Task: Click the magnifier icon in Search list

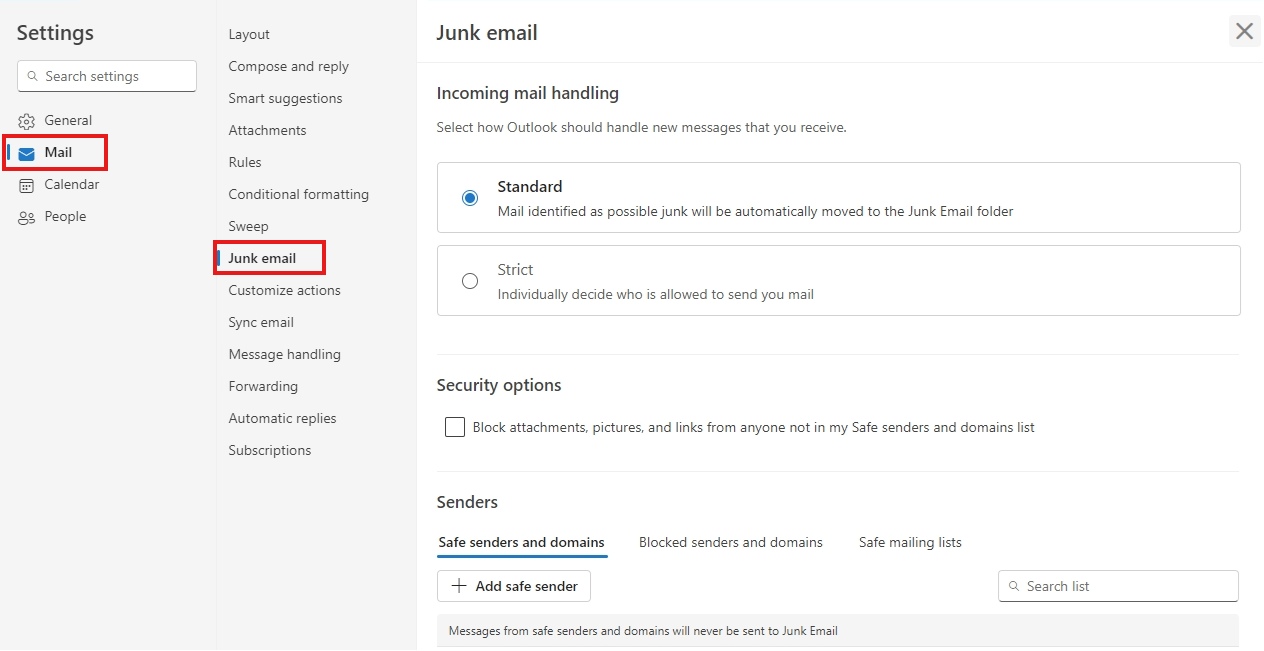Action: (1014, 586)
